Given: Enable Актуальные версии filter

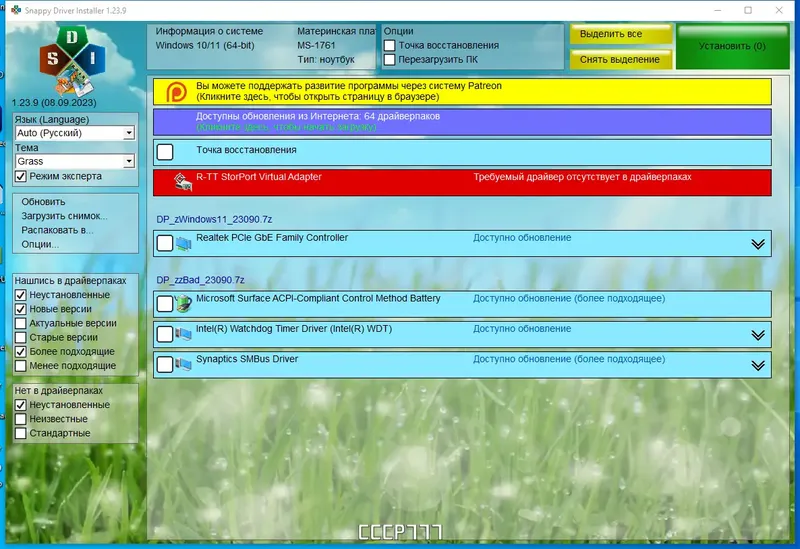Looking at the screenshot, I should 20,323.
